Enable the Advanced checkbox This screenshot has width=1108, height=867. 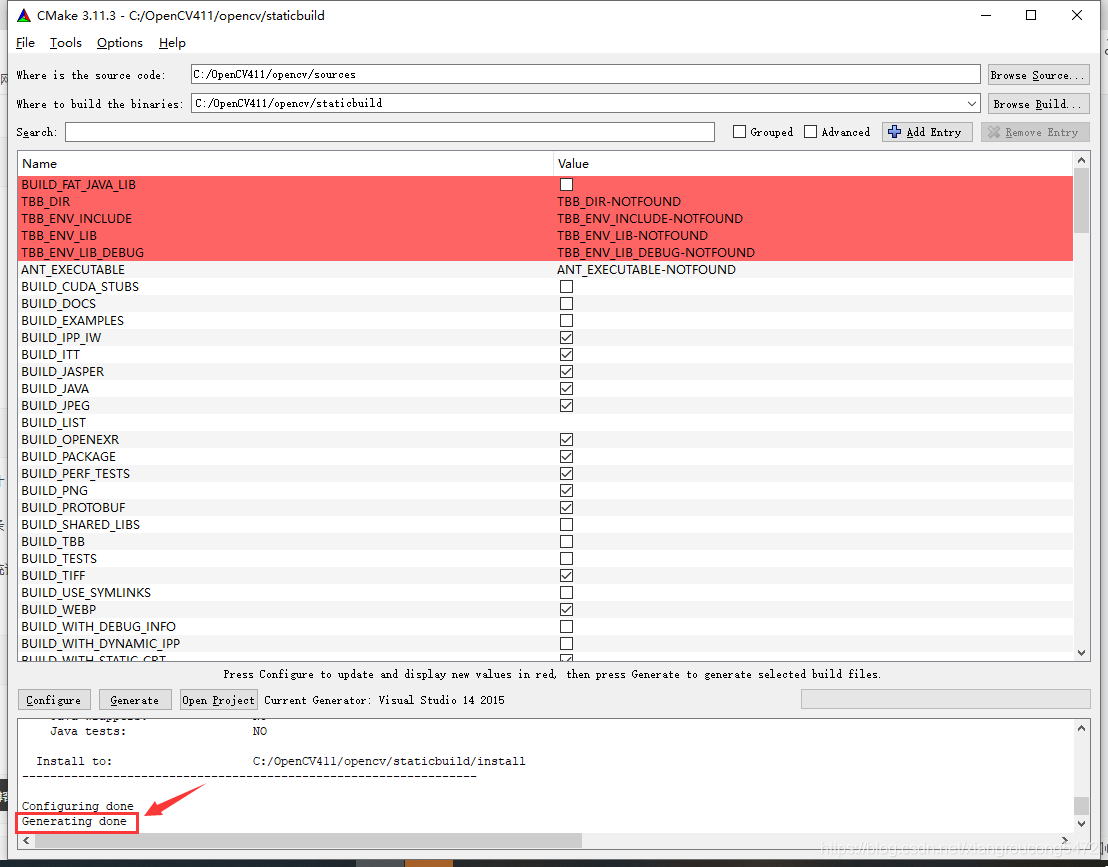(811, 131)
